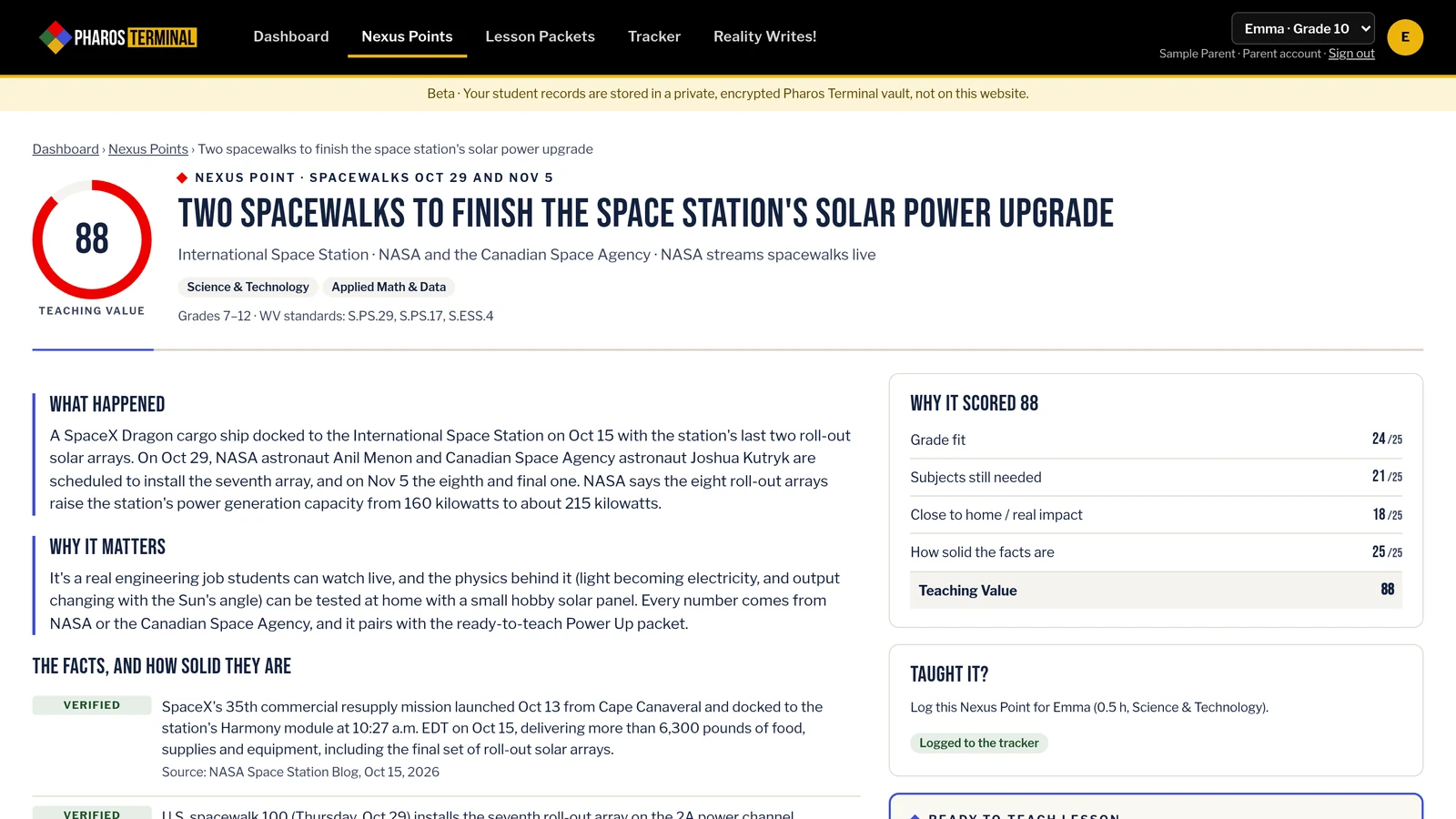
Task: Click the 'Why It Scored 88' heading
Action: pyautogui.click(x=974, y=403)
